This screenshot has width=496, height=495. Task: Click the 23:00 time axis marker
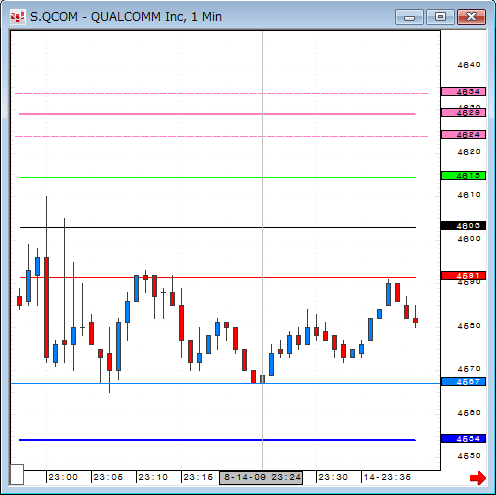coord(63,477)
